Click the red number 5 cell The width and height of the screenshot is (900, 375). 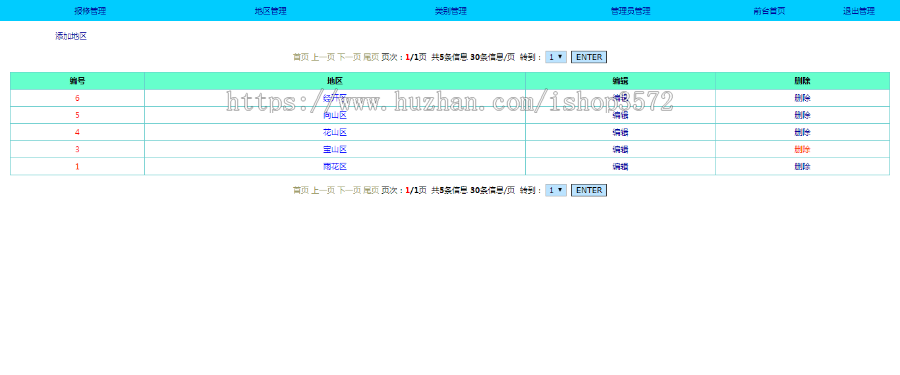point(77,115)
